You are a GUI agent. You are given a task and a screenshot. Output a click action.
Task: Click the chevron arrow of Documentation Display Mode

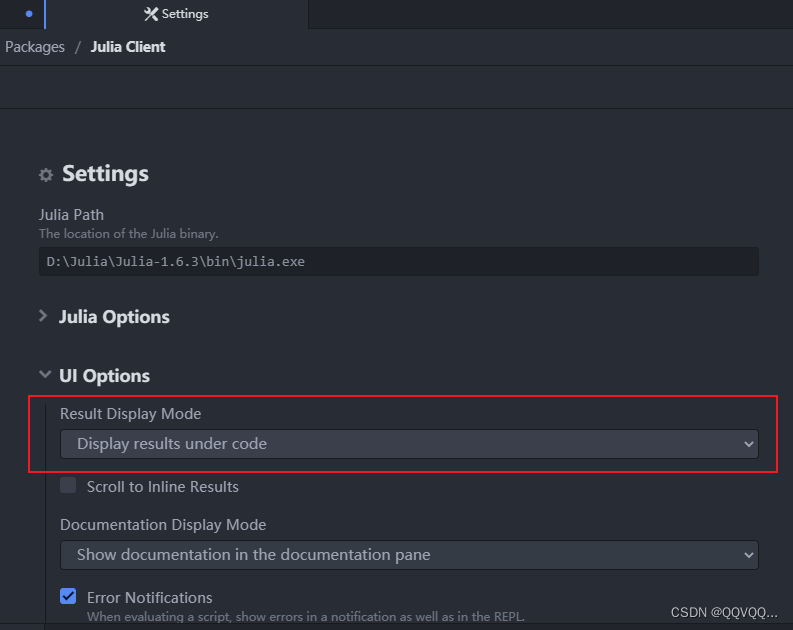click(749, 554)
